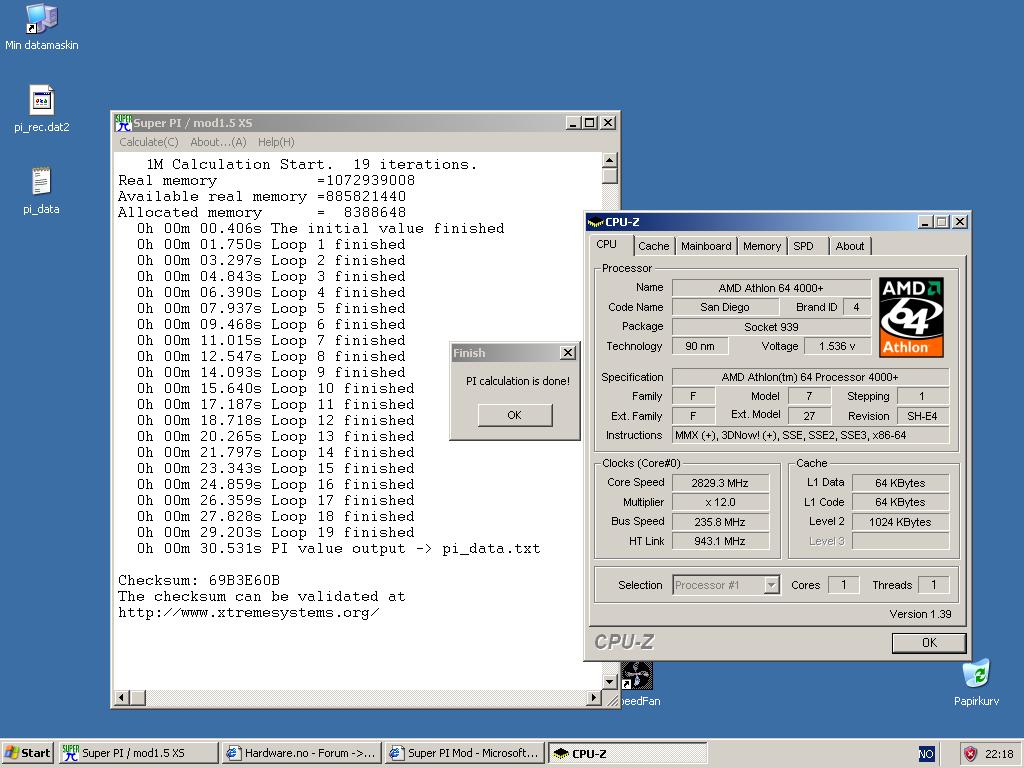Open the Calculate(C) menu in Super PI
Screen dimensions: 1024x768
pos(148,142)
